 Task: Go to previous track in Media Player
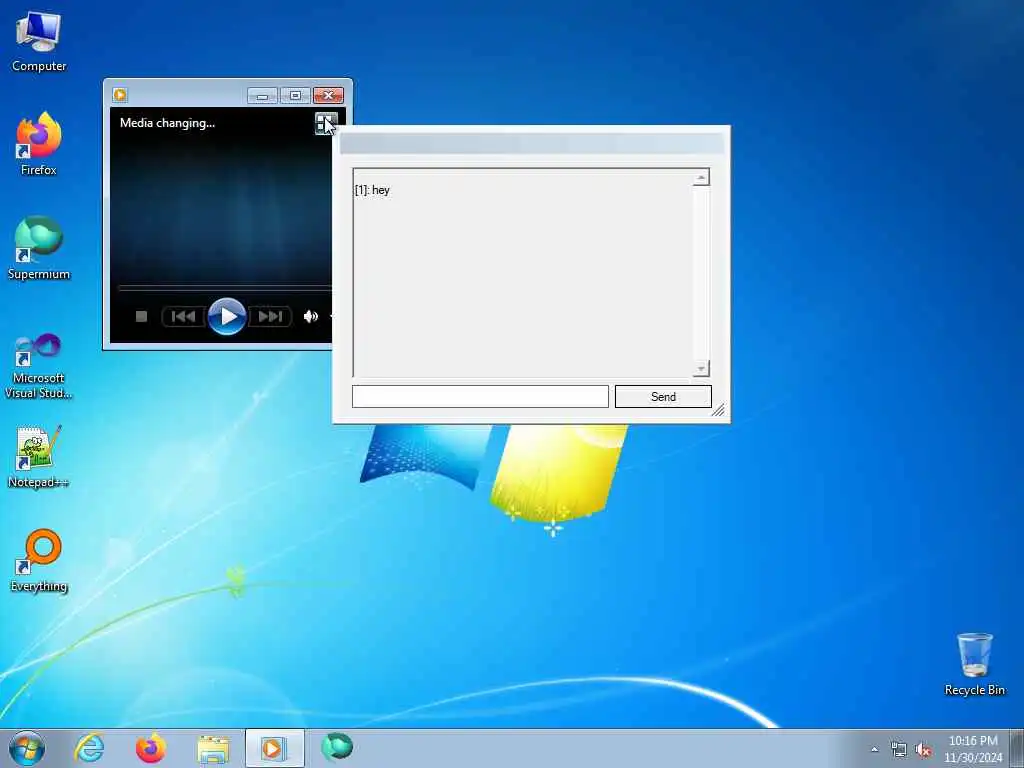click(x=184, y=317)
